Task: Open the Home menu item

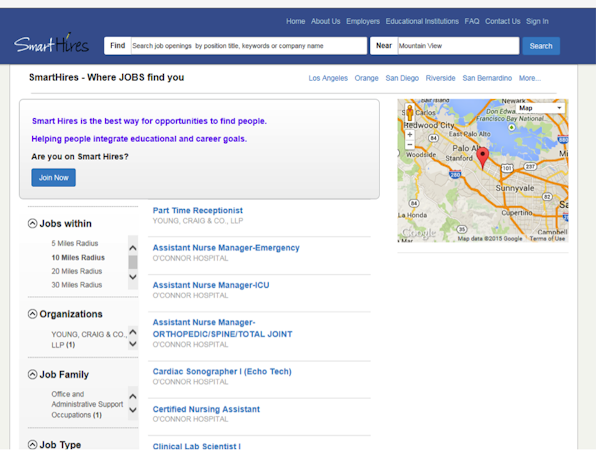Action: click(x=295, y=21)
